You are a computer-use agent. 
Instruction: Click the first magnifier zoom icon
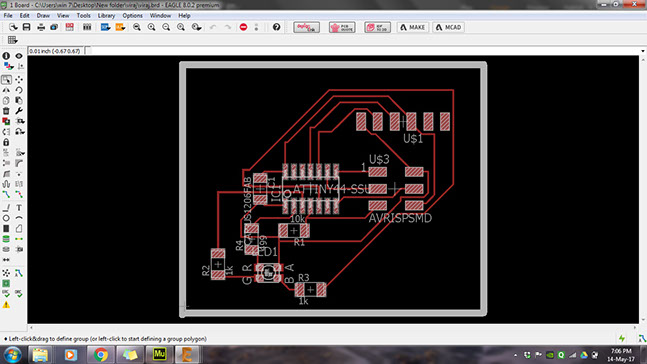(x=137, y=27)
